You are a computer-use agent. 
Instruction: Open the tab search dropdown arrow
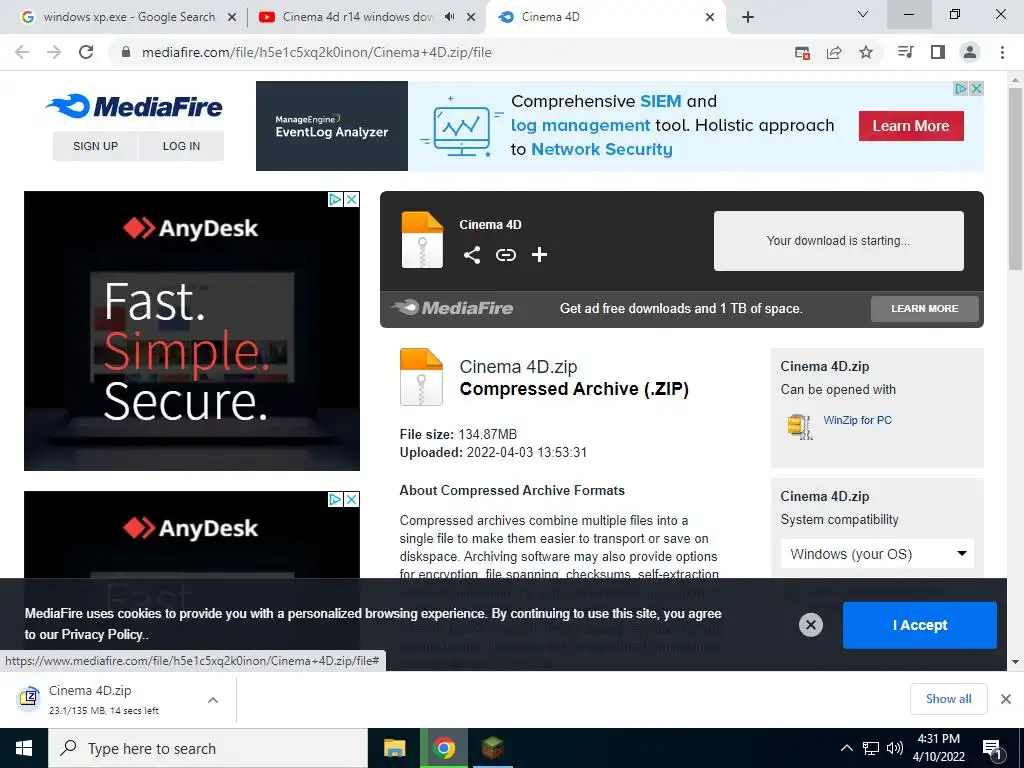tap(863, 14)
